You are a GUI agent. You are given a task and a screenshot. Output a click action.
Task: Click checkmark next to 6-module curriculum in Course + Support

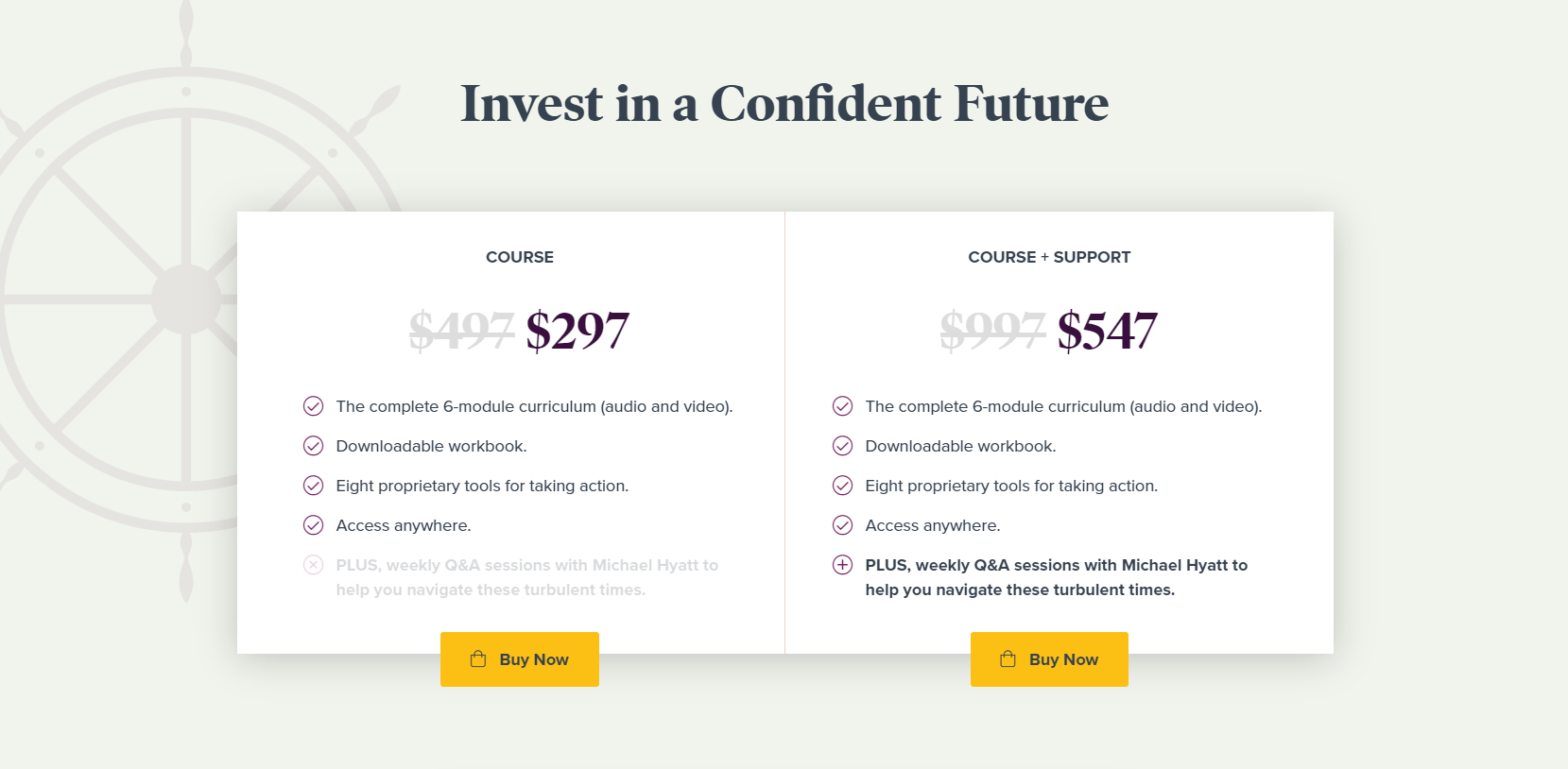842,406
